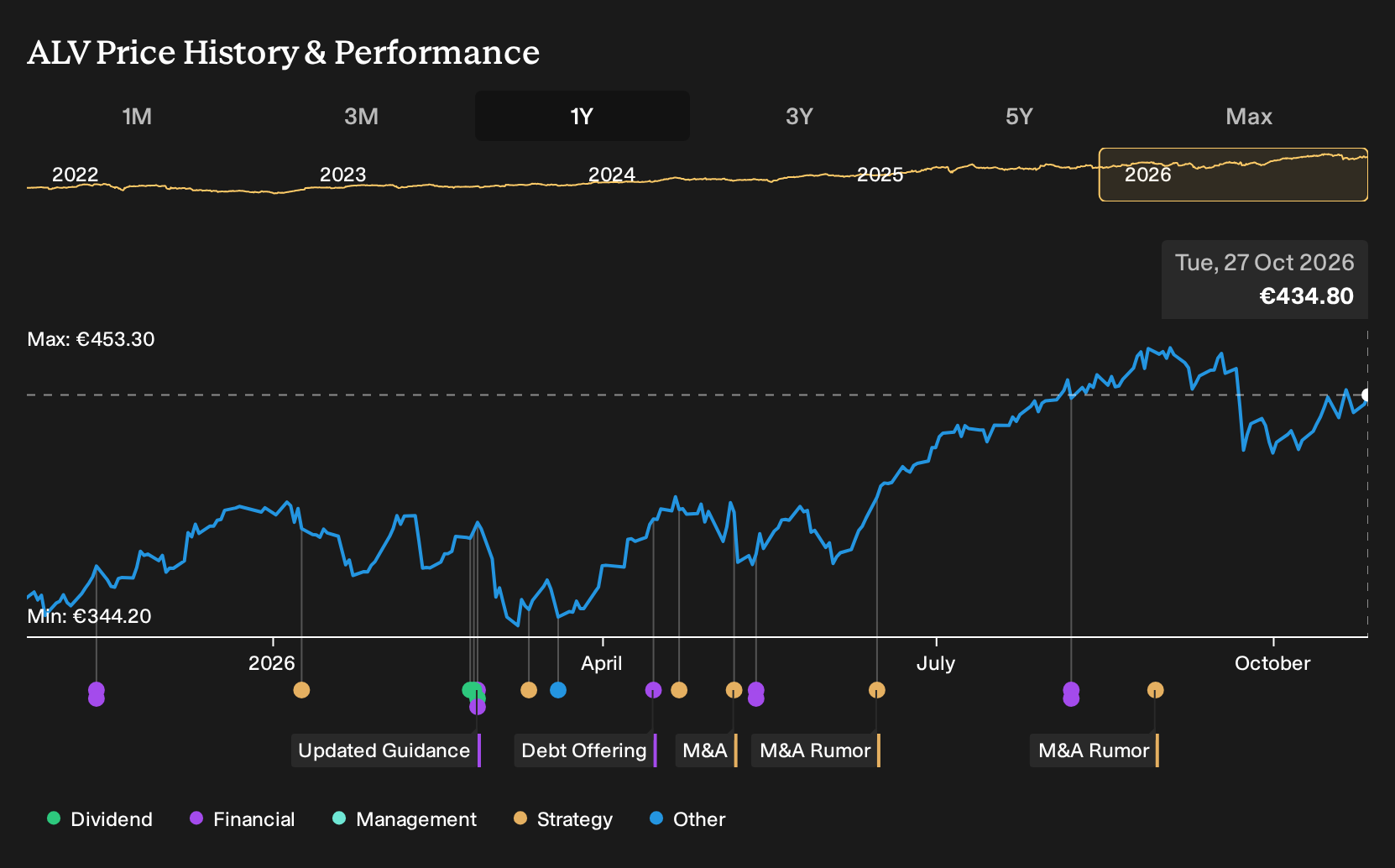Toggle Financial events in legend
This screenshot has width=1395, height=868.
point(243,819)
